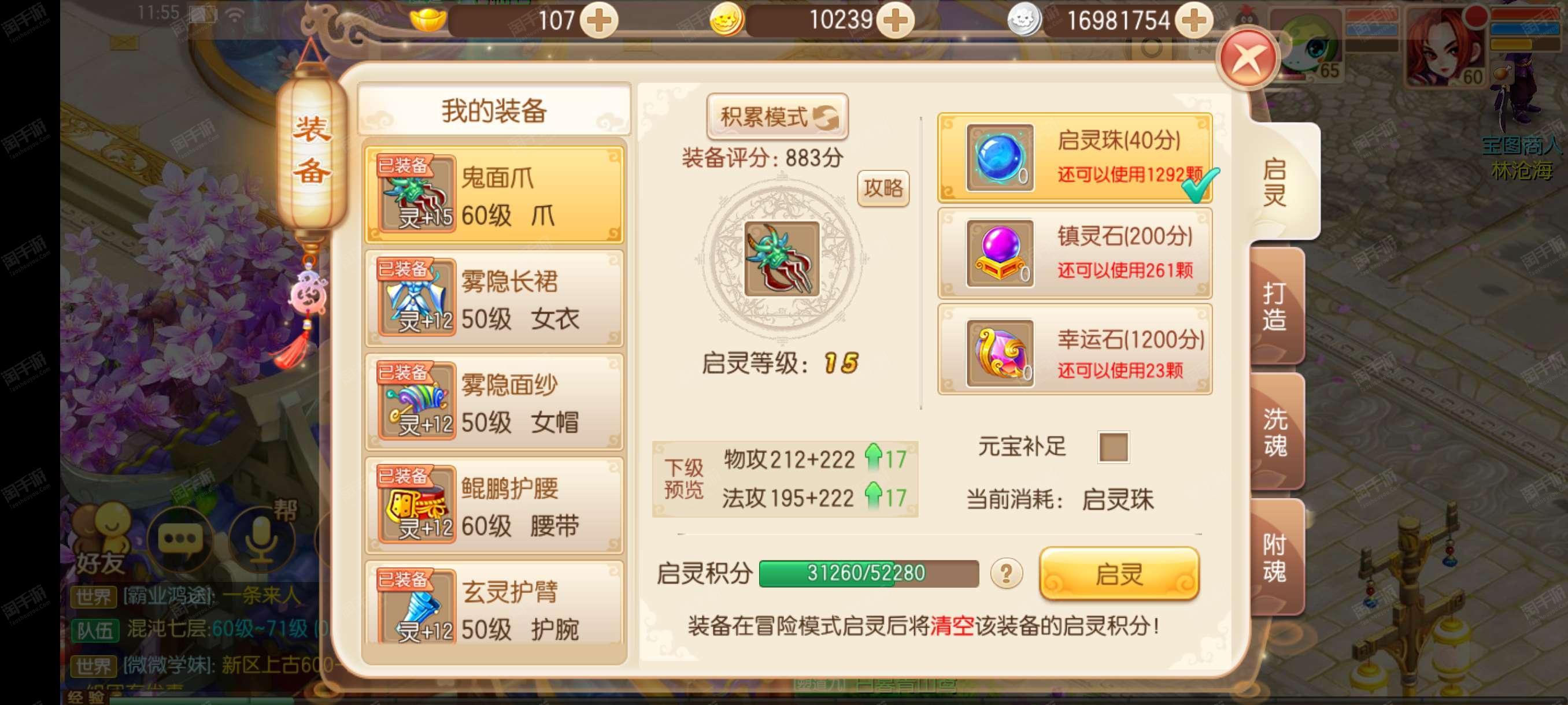Select 幸运石(1200分) material option
Image resolution: width=1568 pixels, height=705 pixels.
(1075, 350)
